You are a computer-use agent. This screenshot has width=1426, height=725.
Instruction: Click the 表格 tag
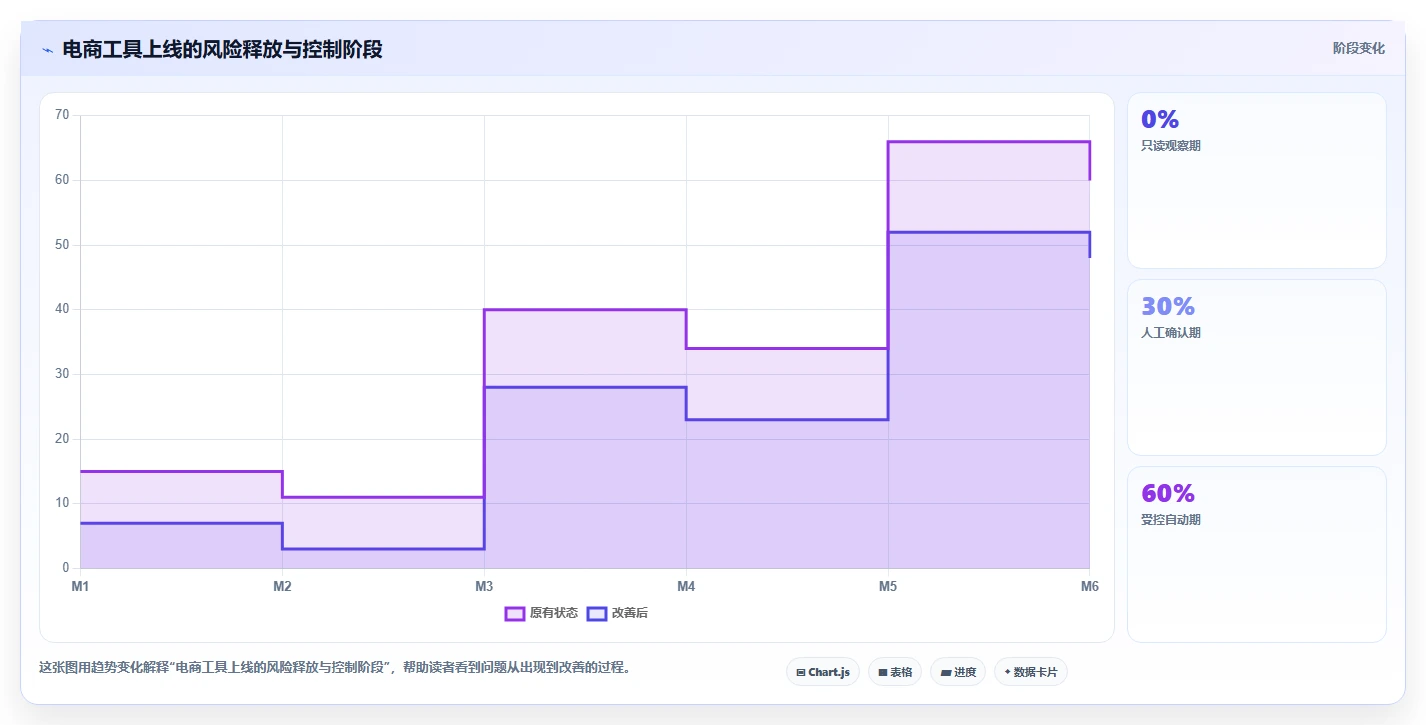click(x=895, y=672)
